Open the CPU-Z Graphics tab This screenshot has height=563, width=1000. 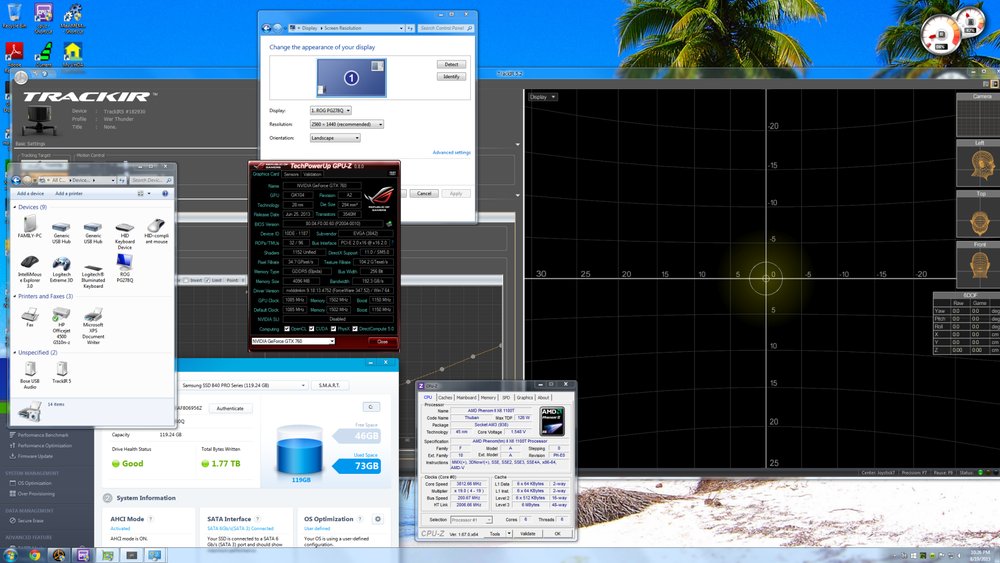524,397
